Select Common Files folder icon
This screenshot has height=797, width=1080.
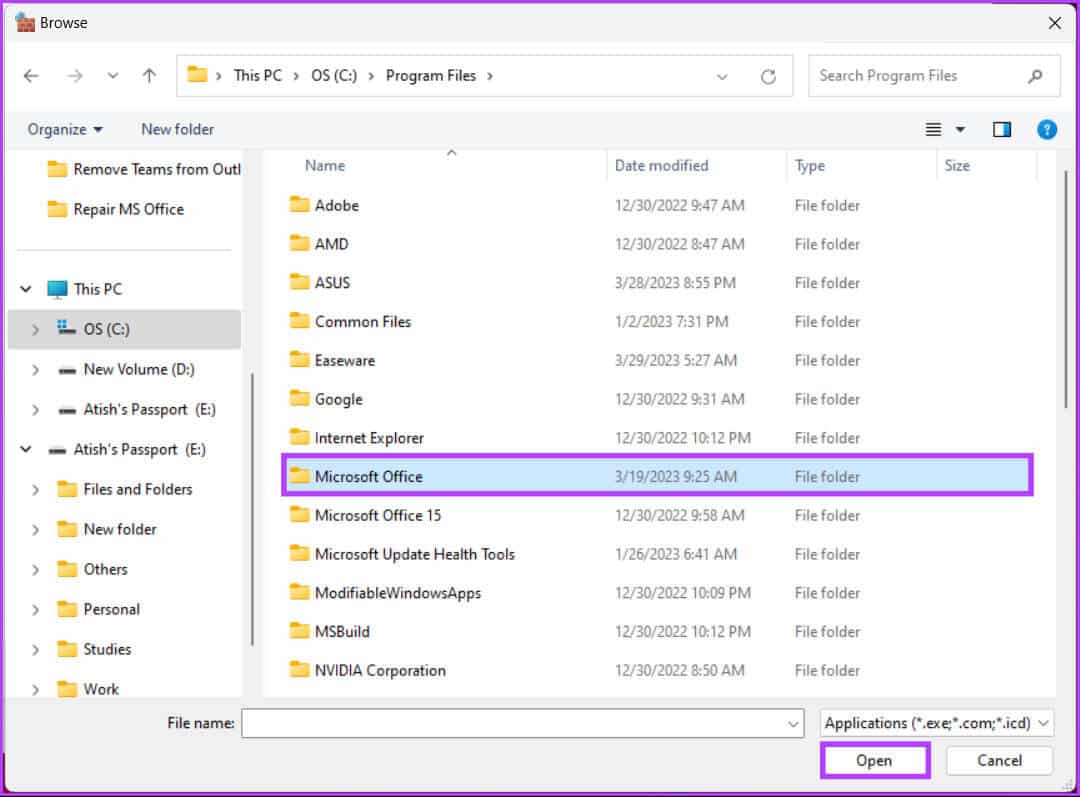coord(299,321)
